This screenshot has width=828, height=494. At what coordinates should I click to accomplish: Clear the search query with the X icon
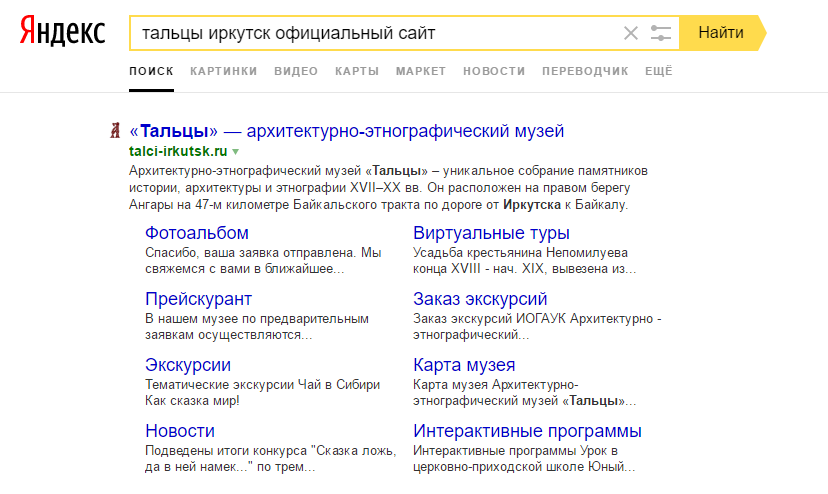(x=631, y=33)
